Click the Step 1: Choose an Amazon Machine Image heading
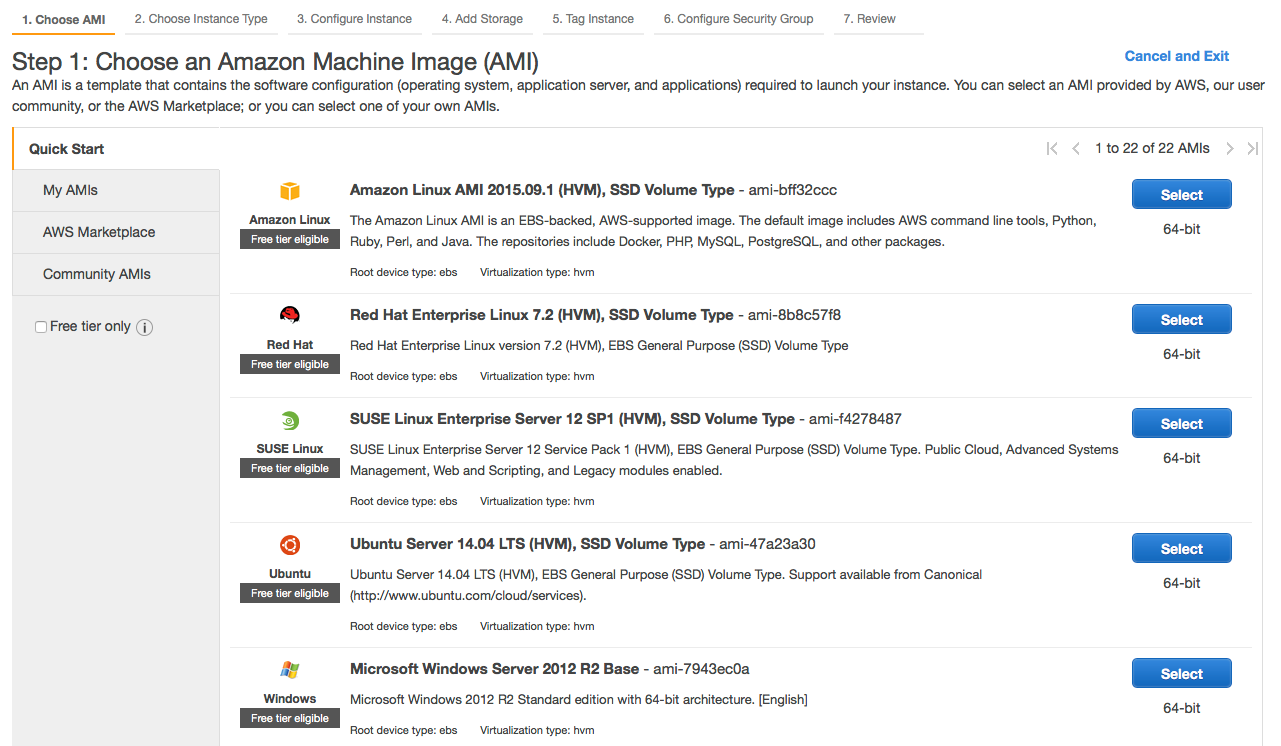1281x746 pixels. [x=276, y=62]
